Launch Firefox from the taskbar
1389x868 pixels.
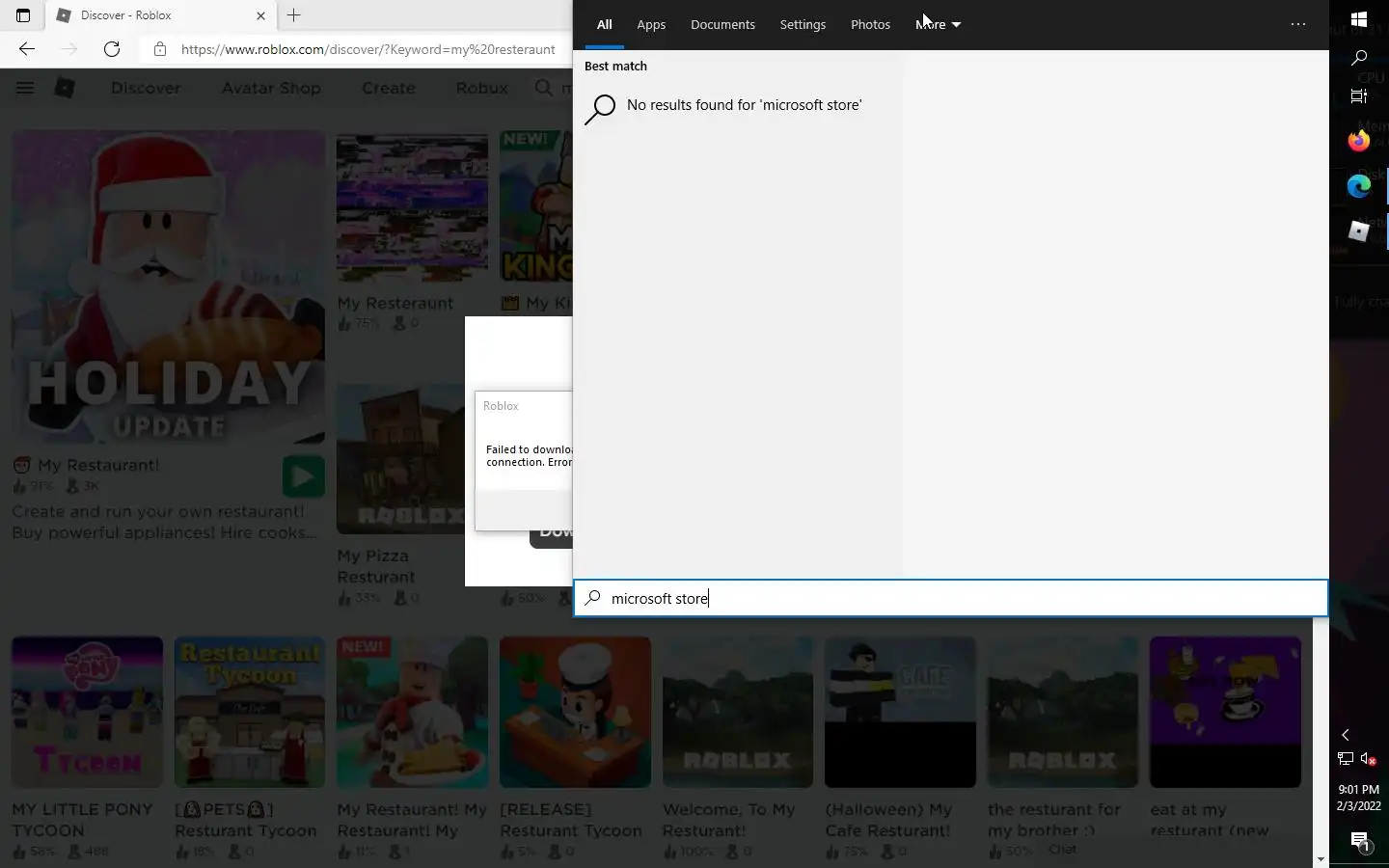1359,141
